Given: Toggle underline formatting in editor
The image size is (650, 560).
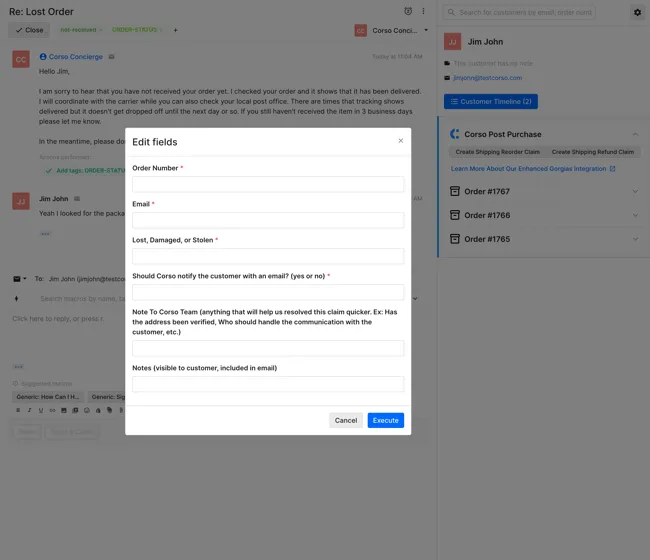Looking at the screenshot, I should point(41,410).
